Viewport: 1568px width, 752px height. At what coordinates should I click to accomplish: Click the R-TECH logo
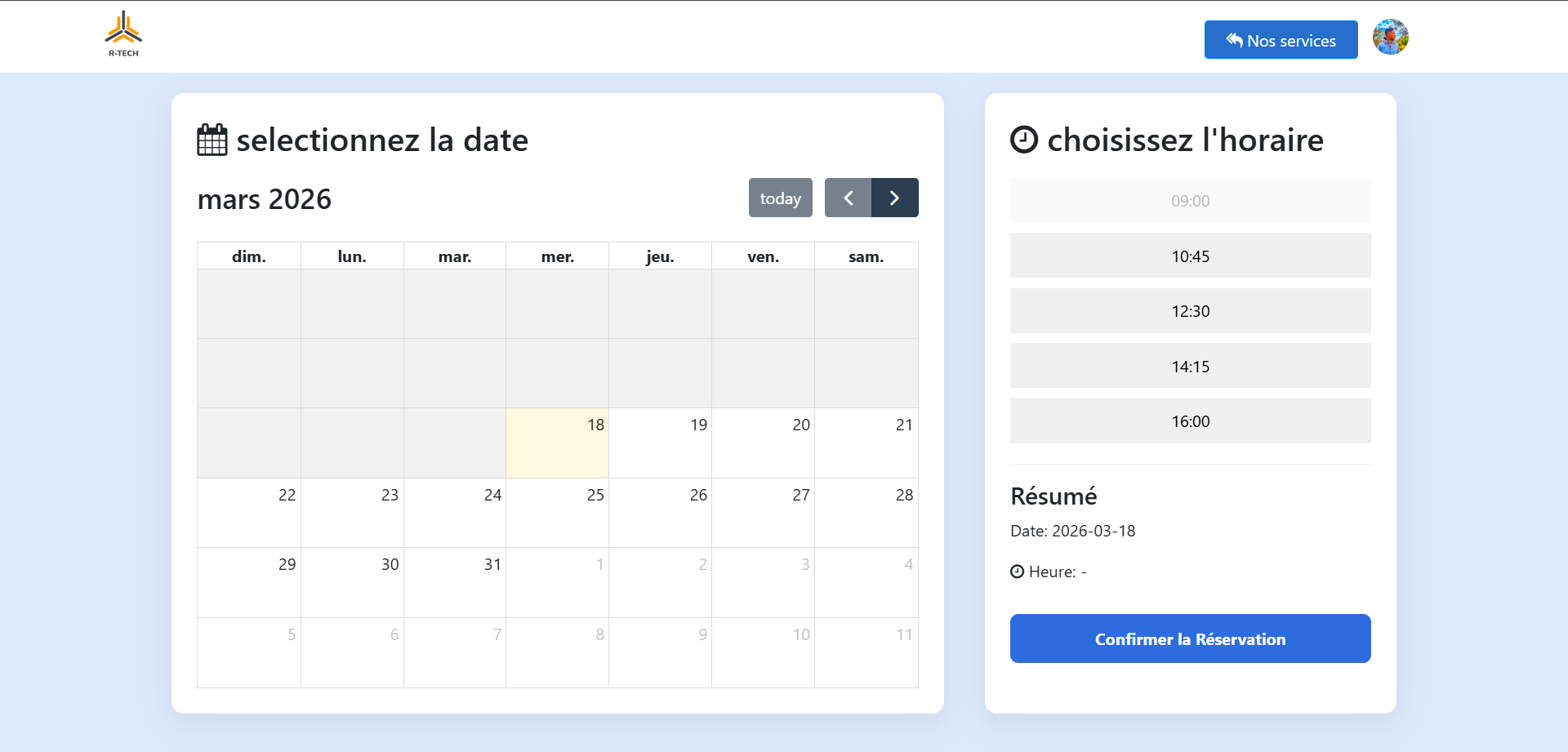(123, 34)
